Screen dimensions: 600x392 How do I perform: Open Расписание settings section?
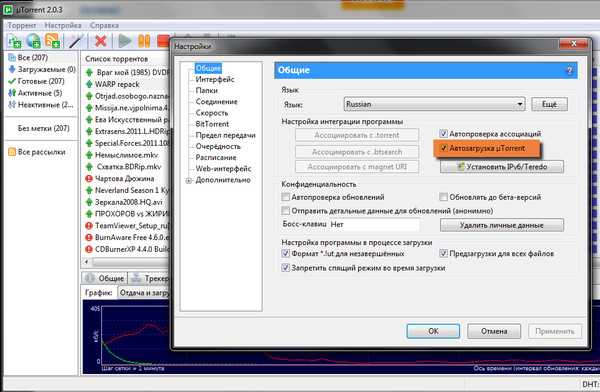(x=216, y=157)
